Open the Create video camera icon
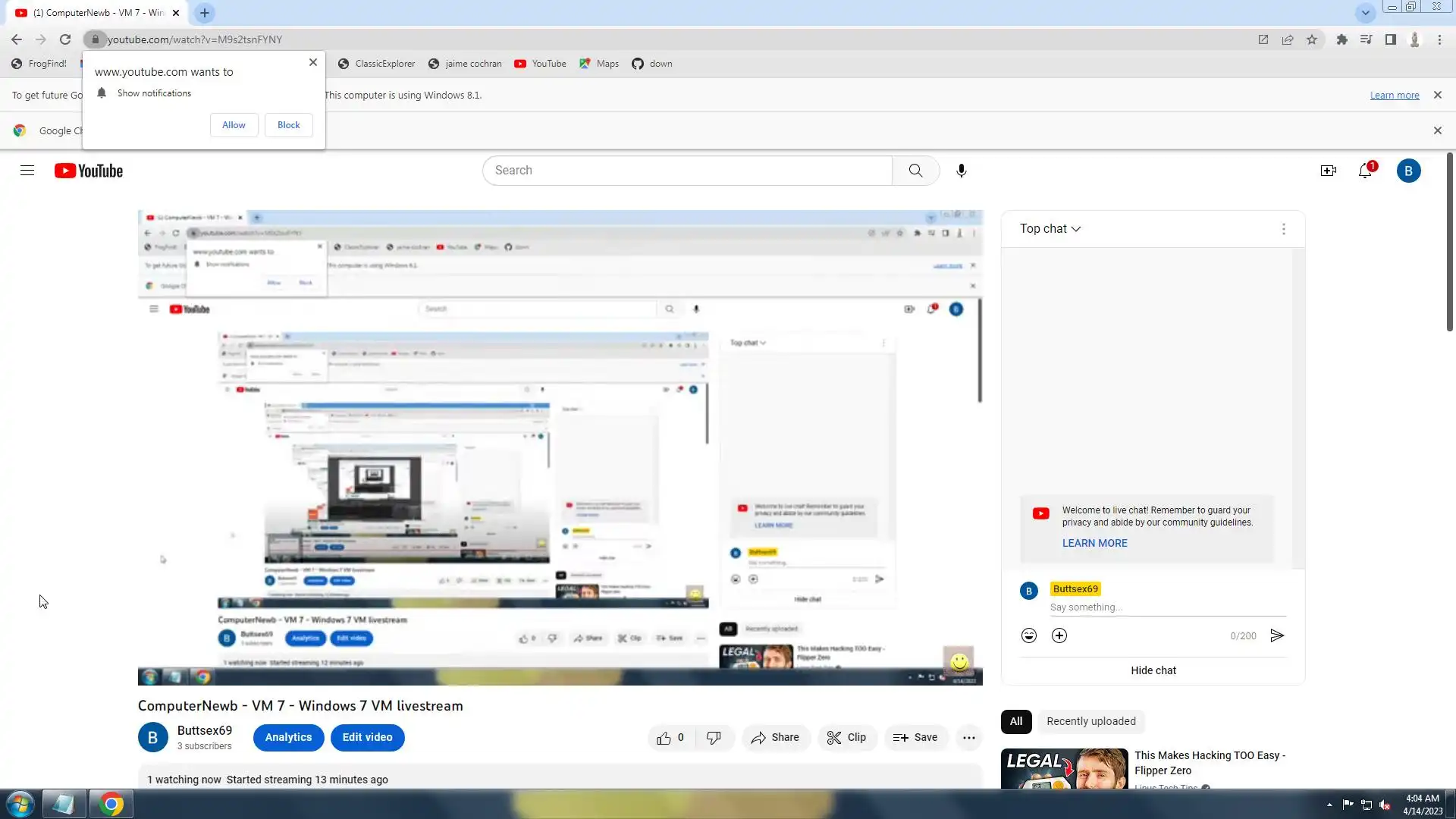1456x819 pixels. pos(1328,171)
